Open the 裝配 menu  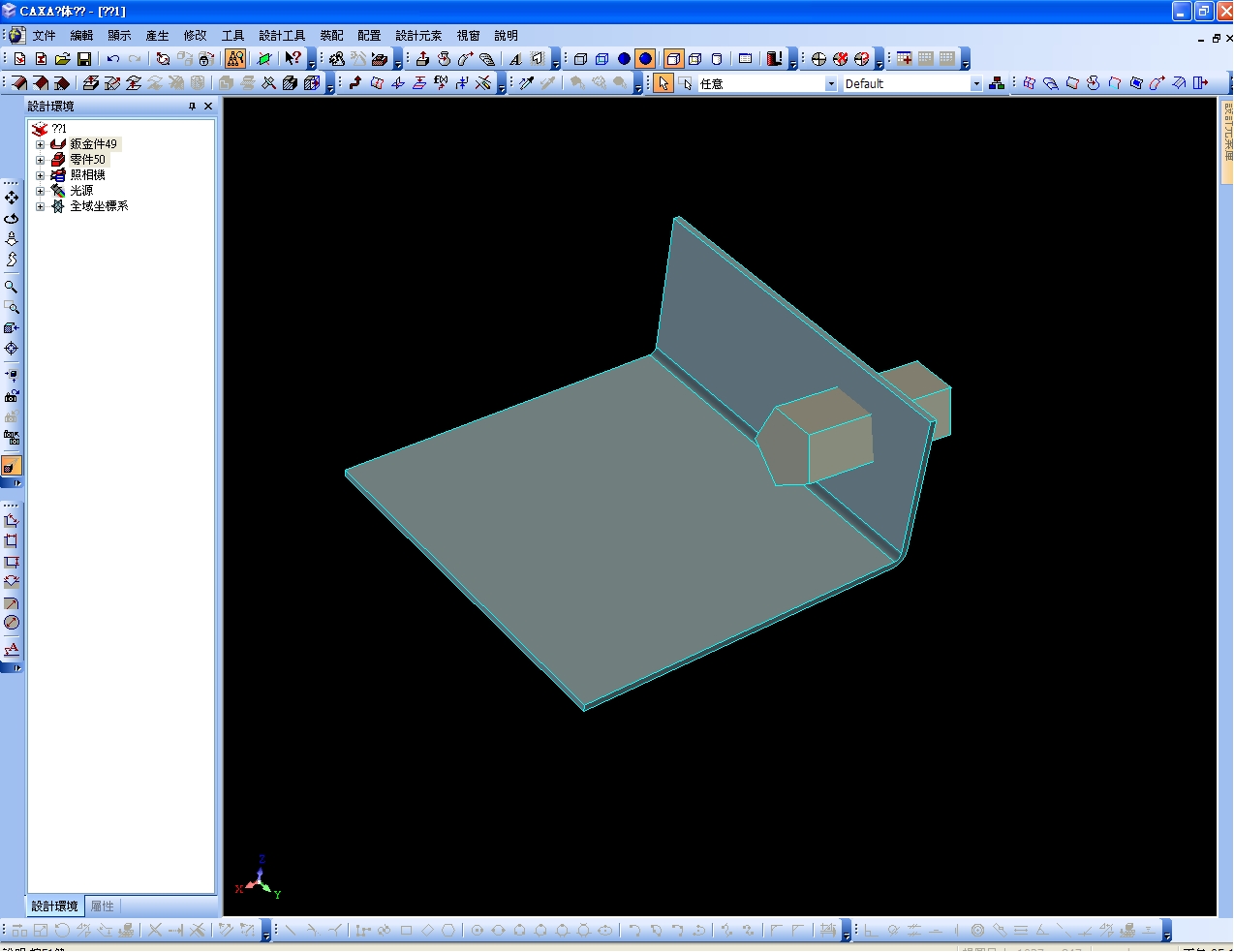click(331, 36)
